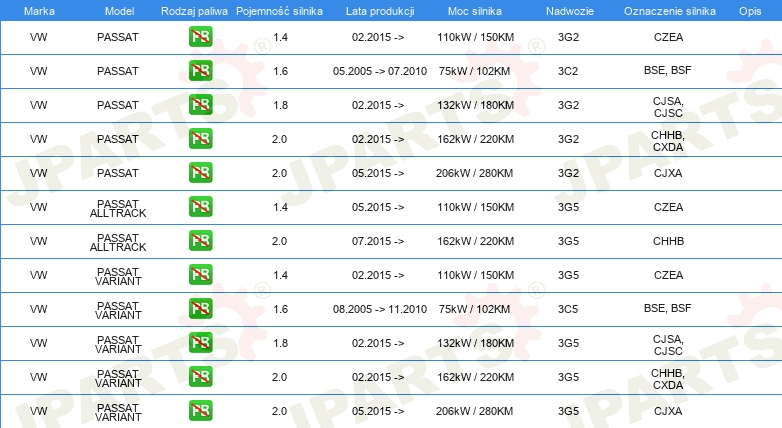Click '75kW / 102KM' in the 3C2 row
782x428 pixels.
point(474,71)
